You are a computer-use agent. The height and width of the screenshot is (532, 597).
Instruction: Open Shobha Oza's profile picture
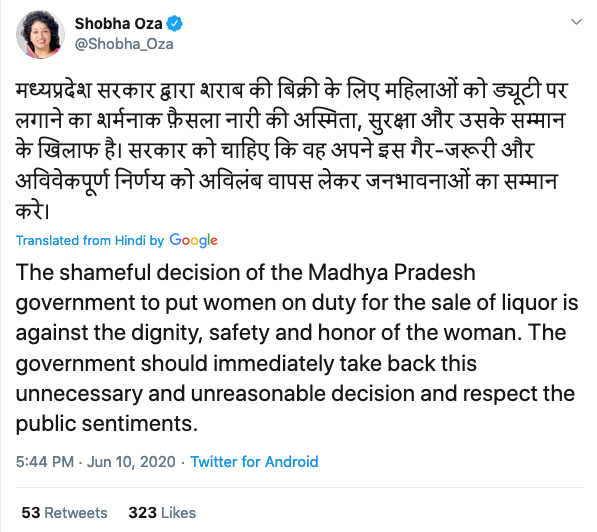40,34
